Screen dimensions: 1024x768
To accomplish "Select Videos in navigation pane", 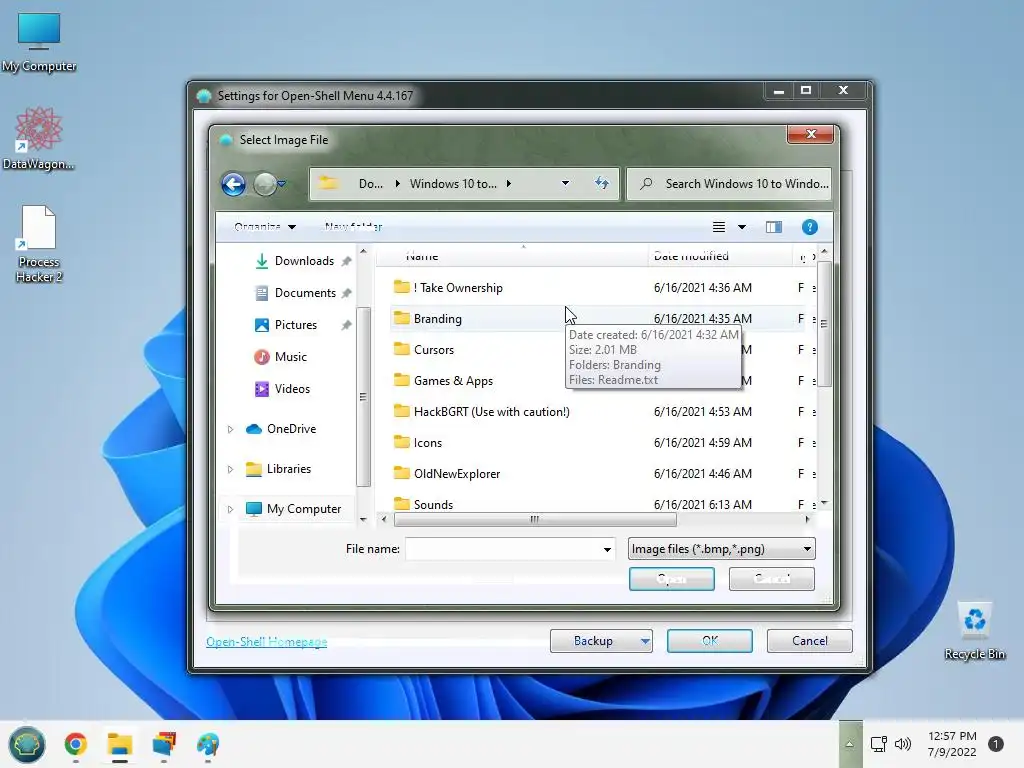I will (x=291, y=389).
